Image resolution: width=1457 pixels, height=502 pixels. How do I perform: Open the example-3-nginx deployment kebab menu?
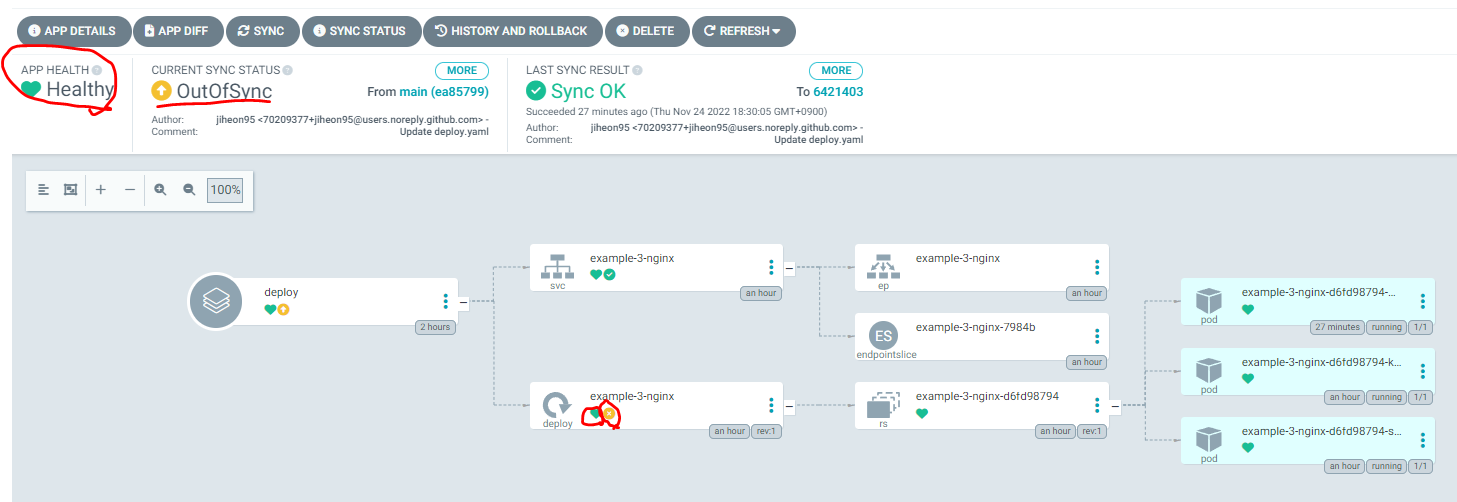(771, 405)
